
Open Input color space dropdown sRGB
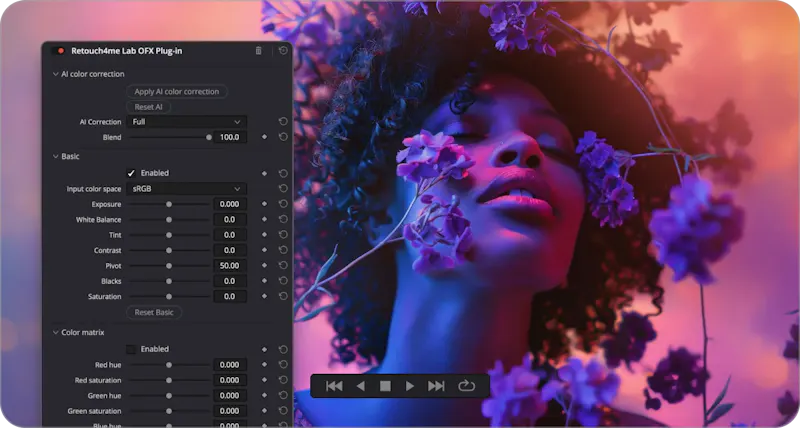pyautogui.click(x=187, y=189)
